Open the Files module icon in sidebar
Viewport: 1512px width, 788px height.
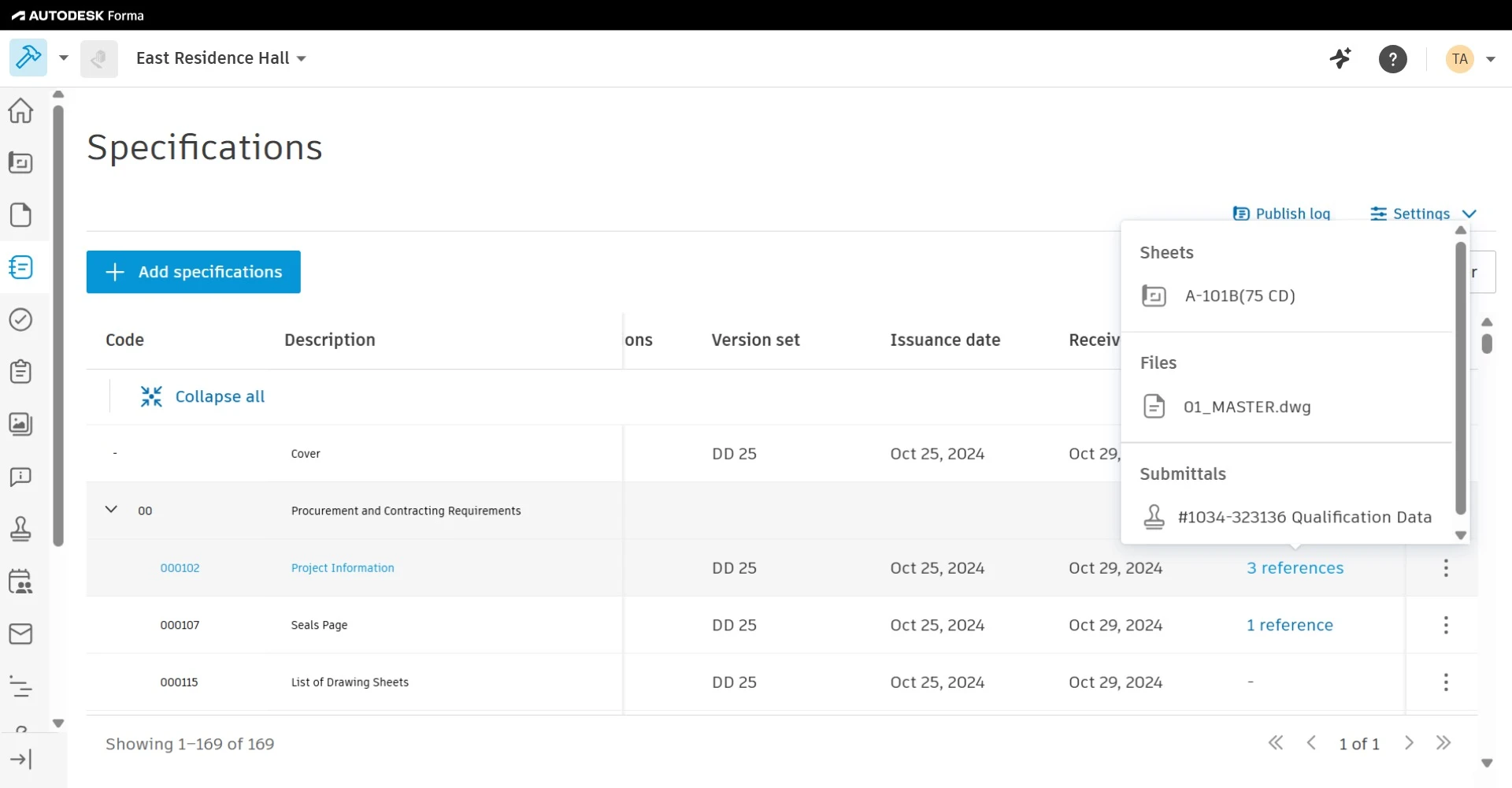point(20,215)
